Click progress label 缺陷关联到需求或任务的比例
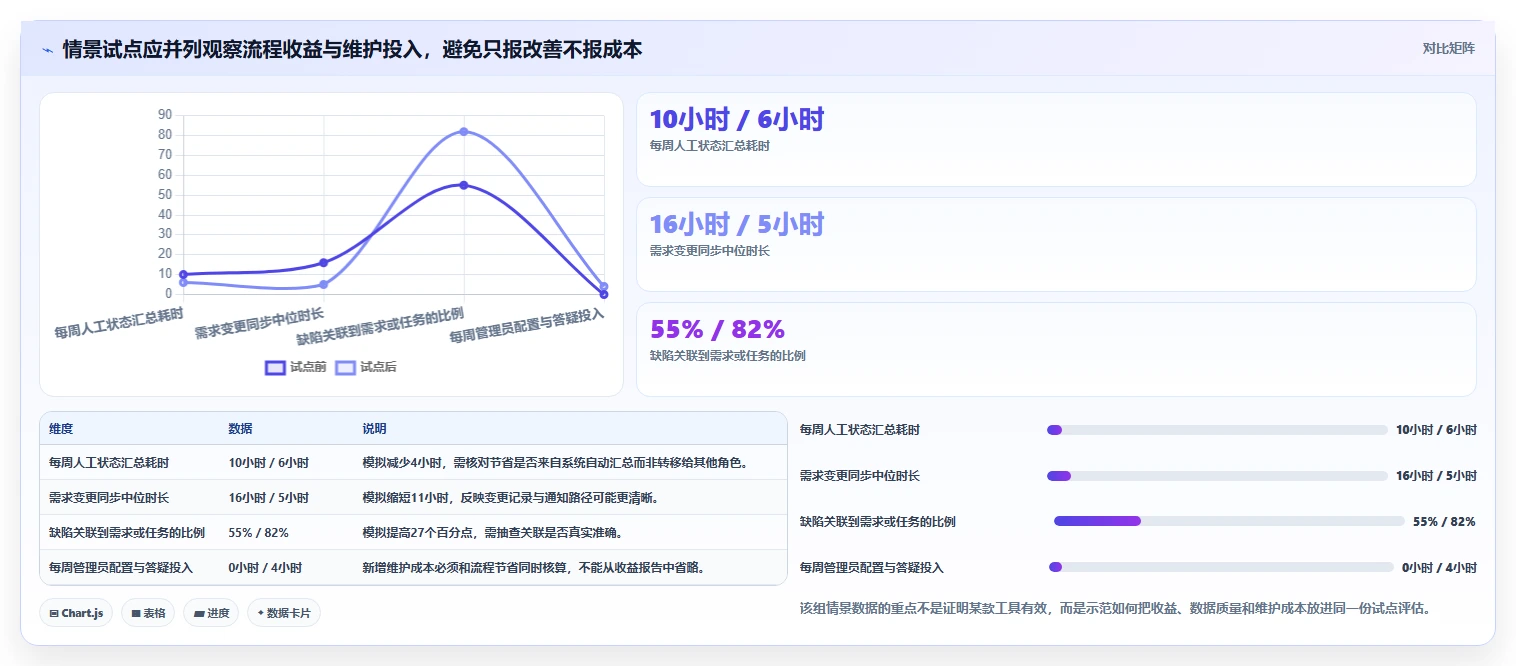The image size is (1516, 666). click(x=878, y=521)
